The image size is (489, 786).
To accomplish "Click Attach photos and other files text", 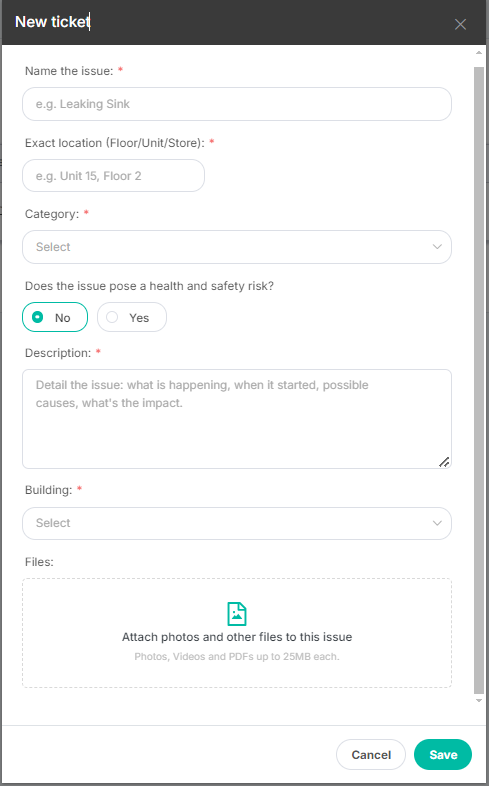I will pyautogui.click(x=237, y=637).
